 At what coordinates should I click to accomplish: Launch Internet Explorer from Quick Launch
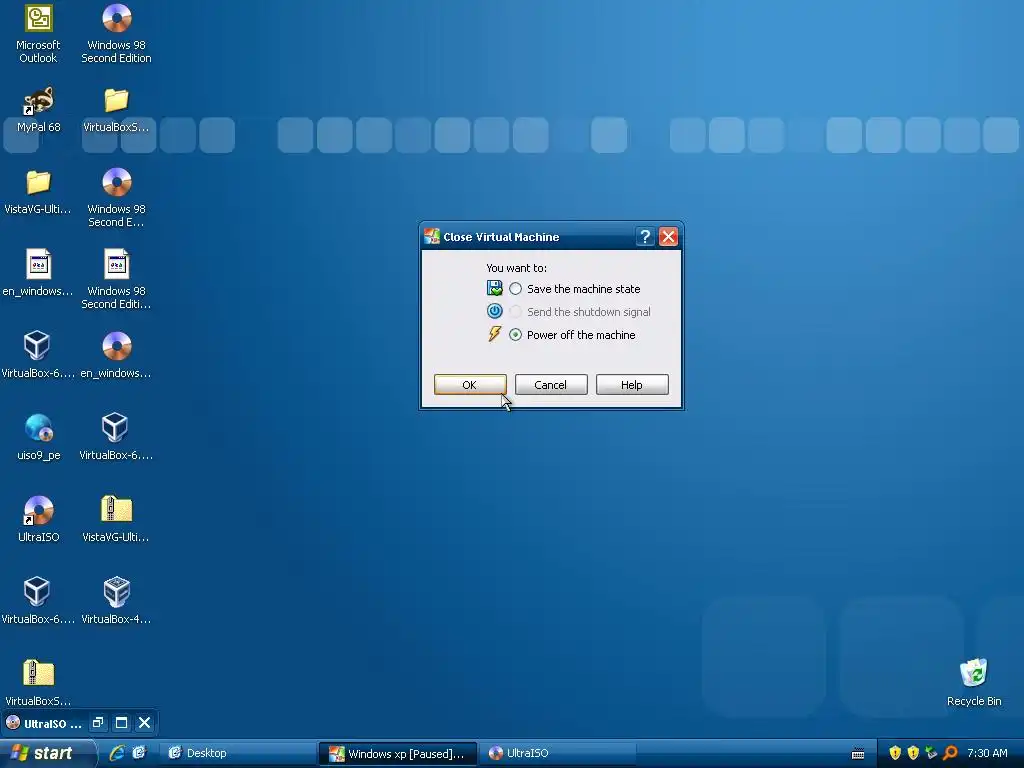pyautogui.click(x=117, y=753)
